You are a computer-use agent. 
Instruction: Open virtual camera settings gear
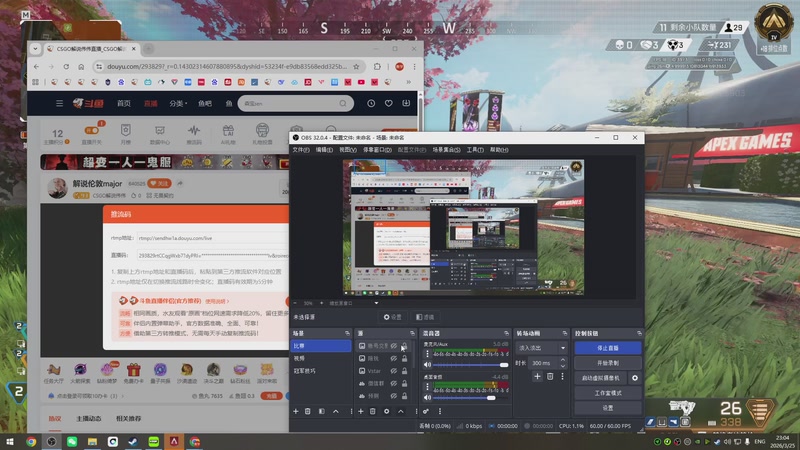pyautogui.click(x=635, y=378)
